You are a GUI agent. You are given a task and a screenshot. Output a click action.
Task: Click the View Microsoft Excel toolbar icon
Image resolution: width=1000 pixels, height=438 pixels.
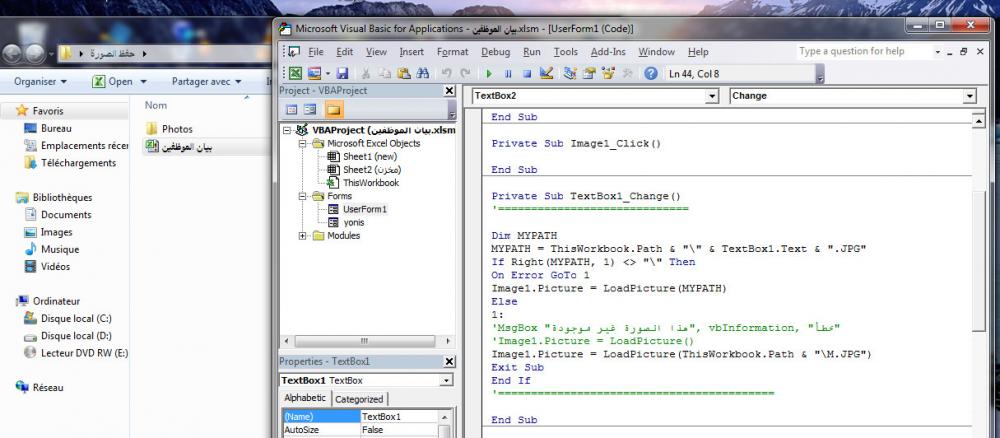coord(295,73)
